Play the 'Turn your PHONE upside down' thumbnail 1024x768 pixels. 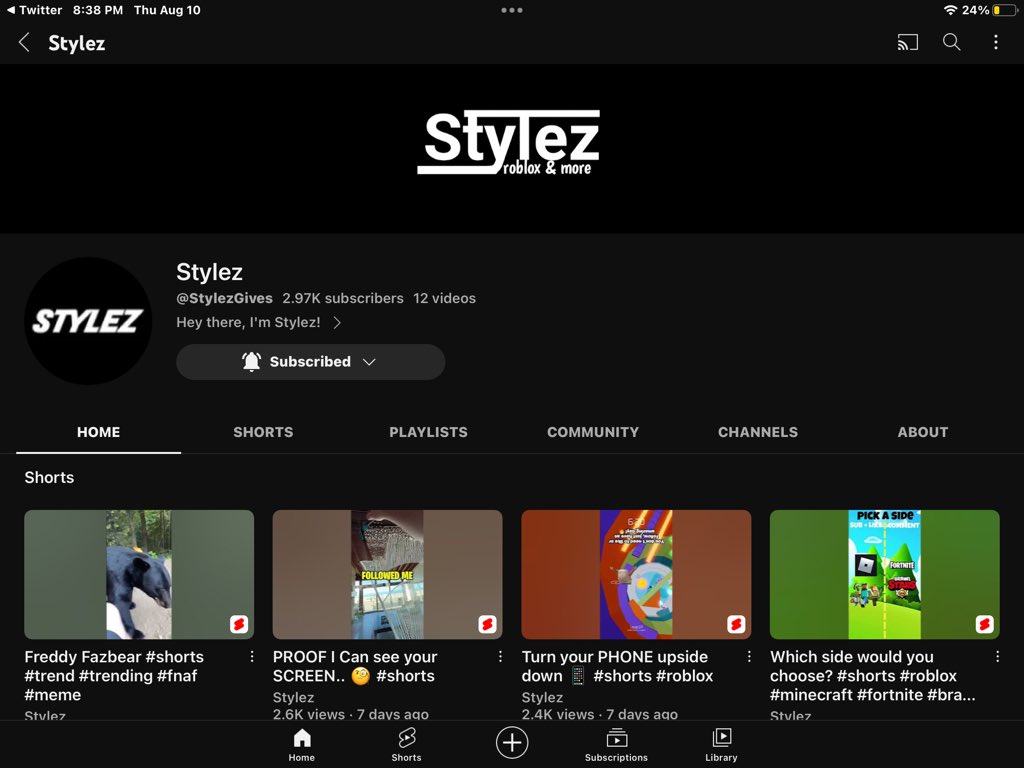point(636,575)
